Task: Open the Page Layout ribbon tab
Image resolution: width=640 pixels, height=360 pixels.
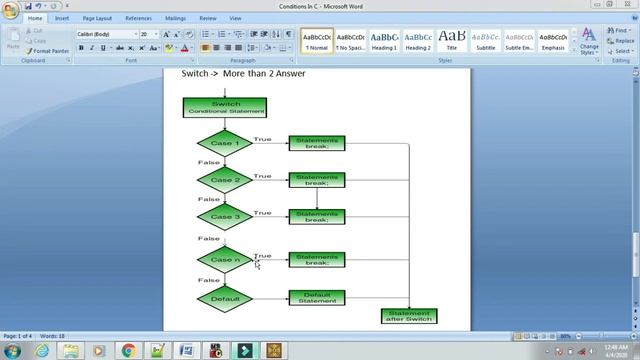Action: click(97, 18)
